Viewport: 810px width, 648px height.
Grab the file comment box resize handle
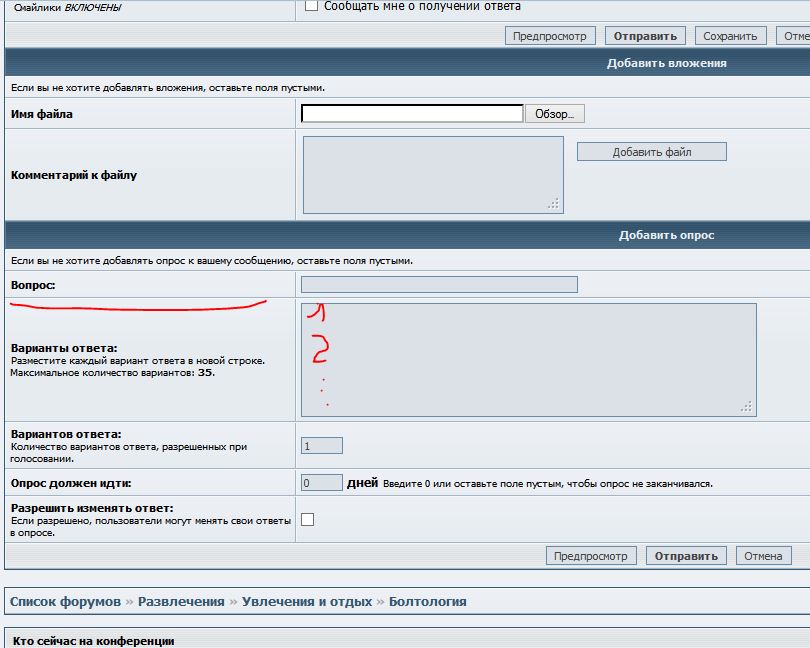(x=553, y=204)
